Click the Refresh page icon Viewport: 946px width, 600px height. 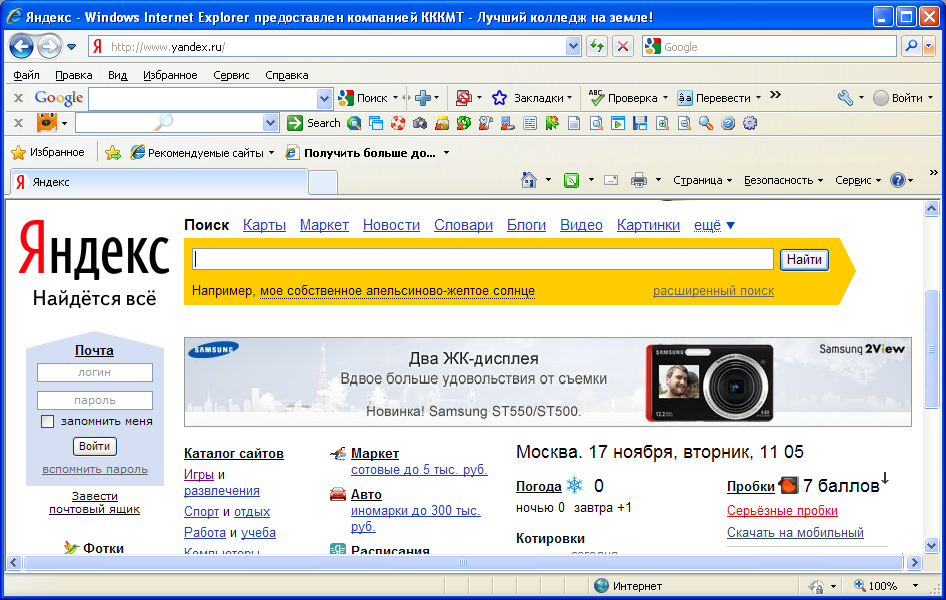click(597, 46)
